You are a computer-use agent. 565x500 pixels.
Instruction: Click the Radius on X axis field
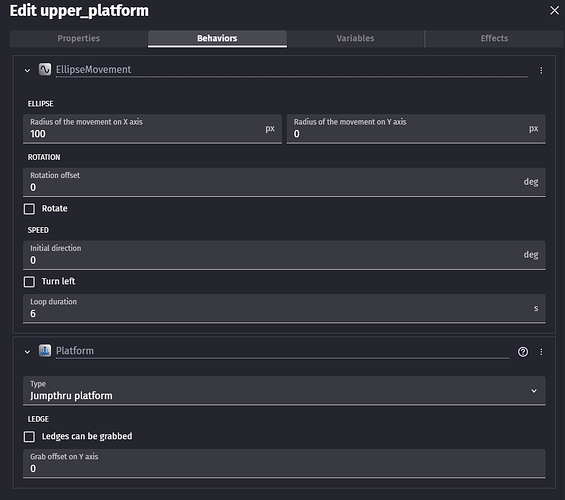tap(152, 129)
